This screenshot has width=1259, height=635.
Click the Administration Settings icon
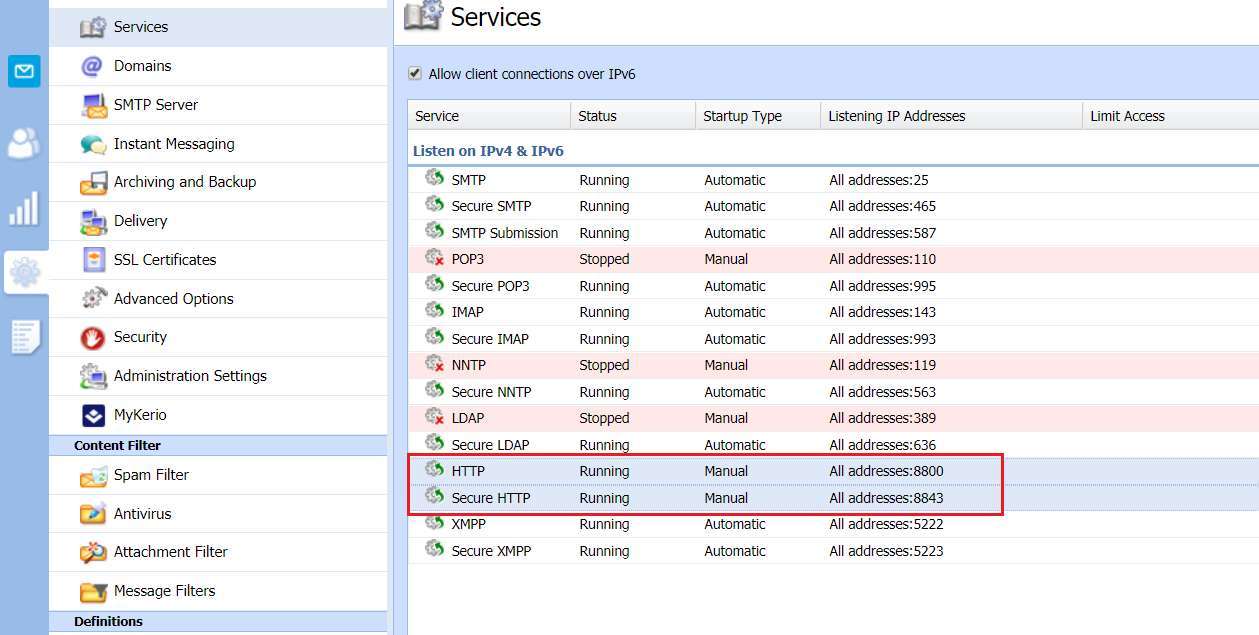[93, 376]
